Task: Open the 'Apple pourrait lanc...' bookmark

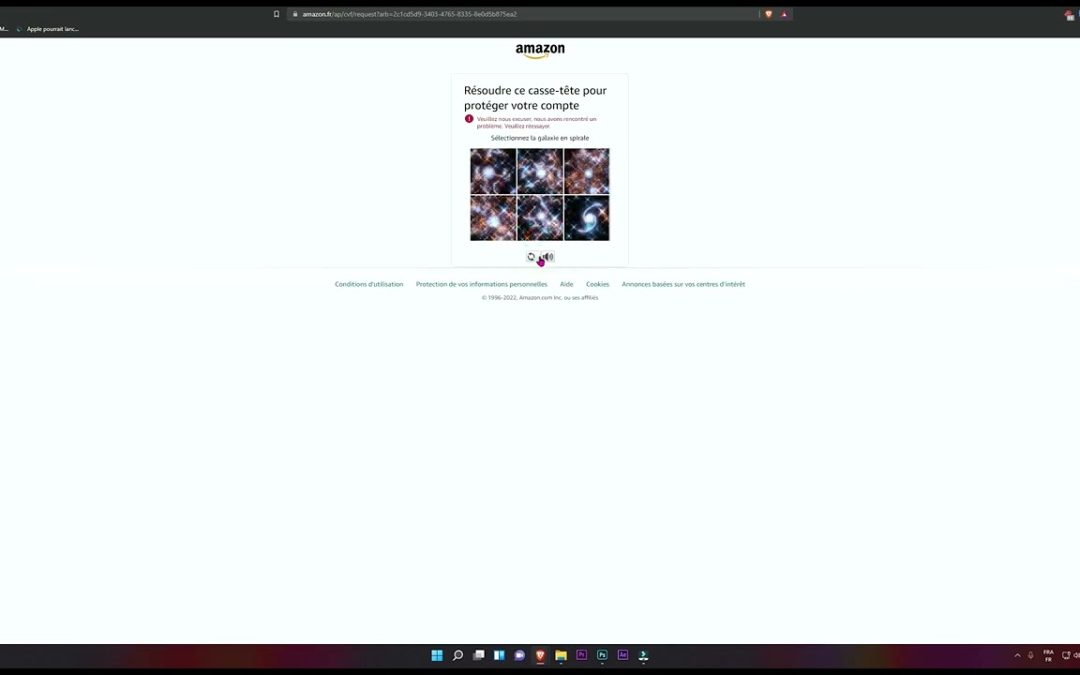Action: coord(48,29)
